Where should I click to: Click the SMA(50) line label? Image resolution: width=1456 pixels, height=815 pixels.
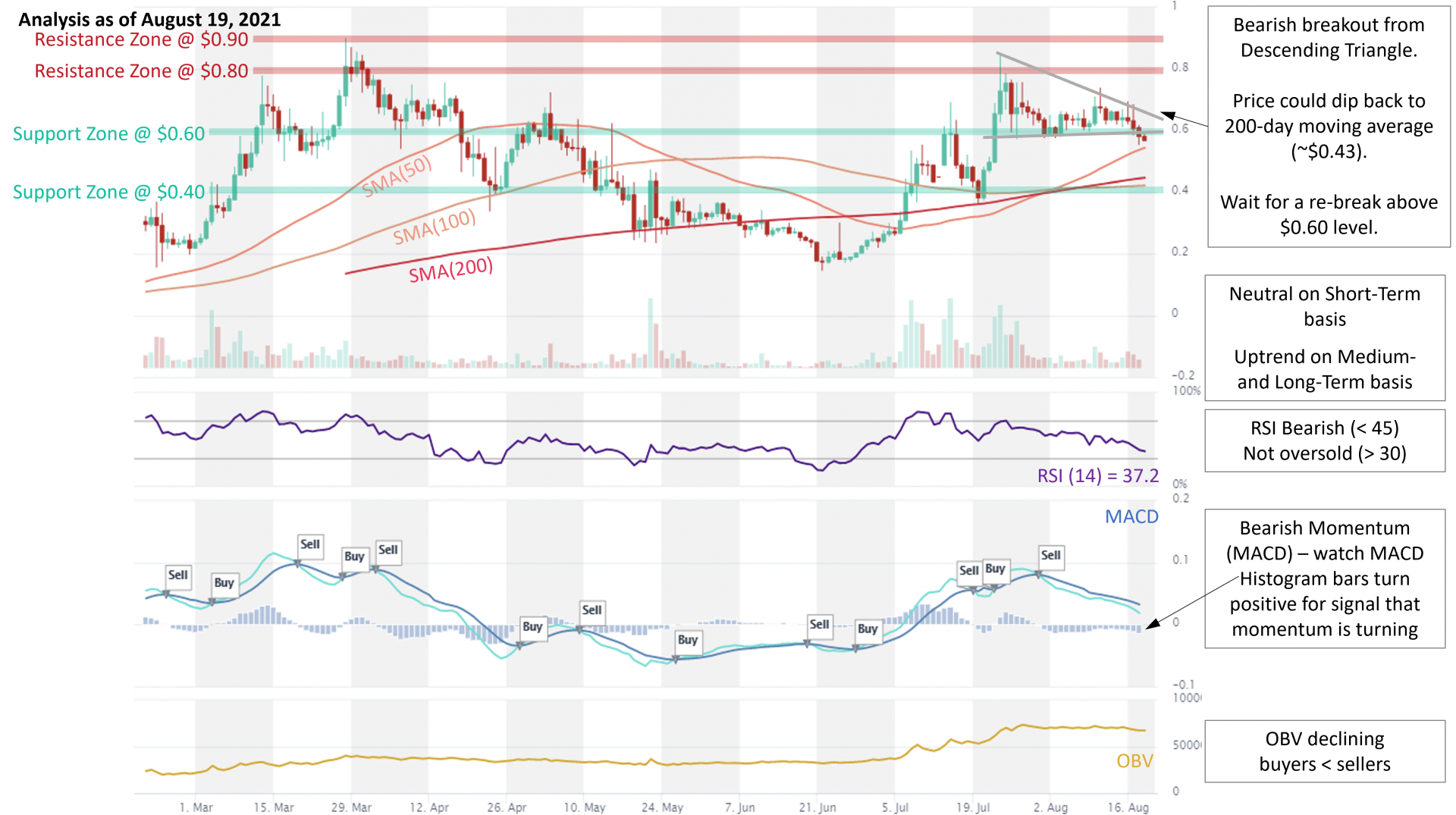397,176
